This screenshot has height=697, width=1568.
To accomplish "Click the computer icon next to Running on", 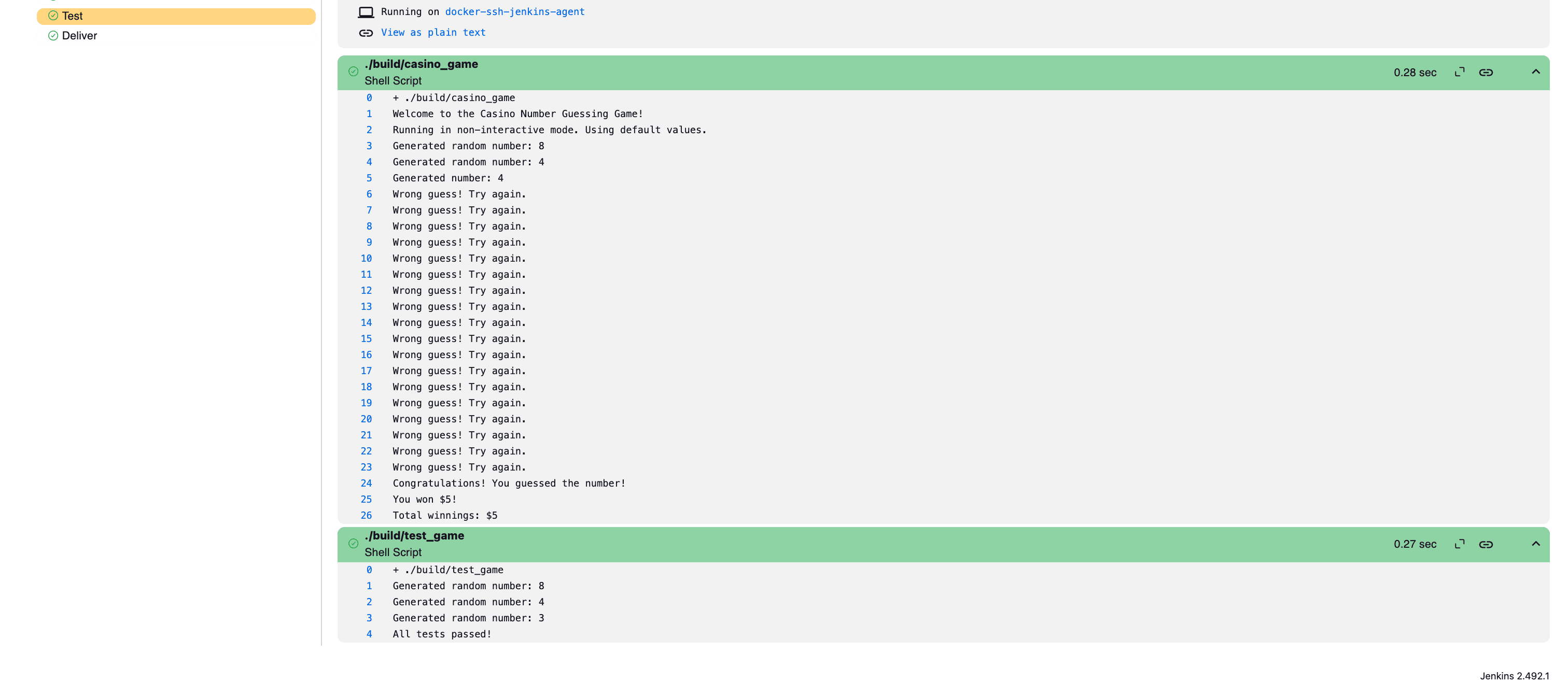I will (x=366, y=11).
